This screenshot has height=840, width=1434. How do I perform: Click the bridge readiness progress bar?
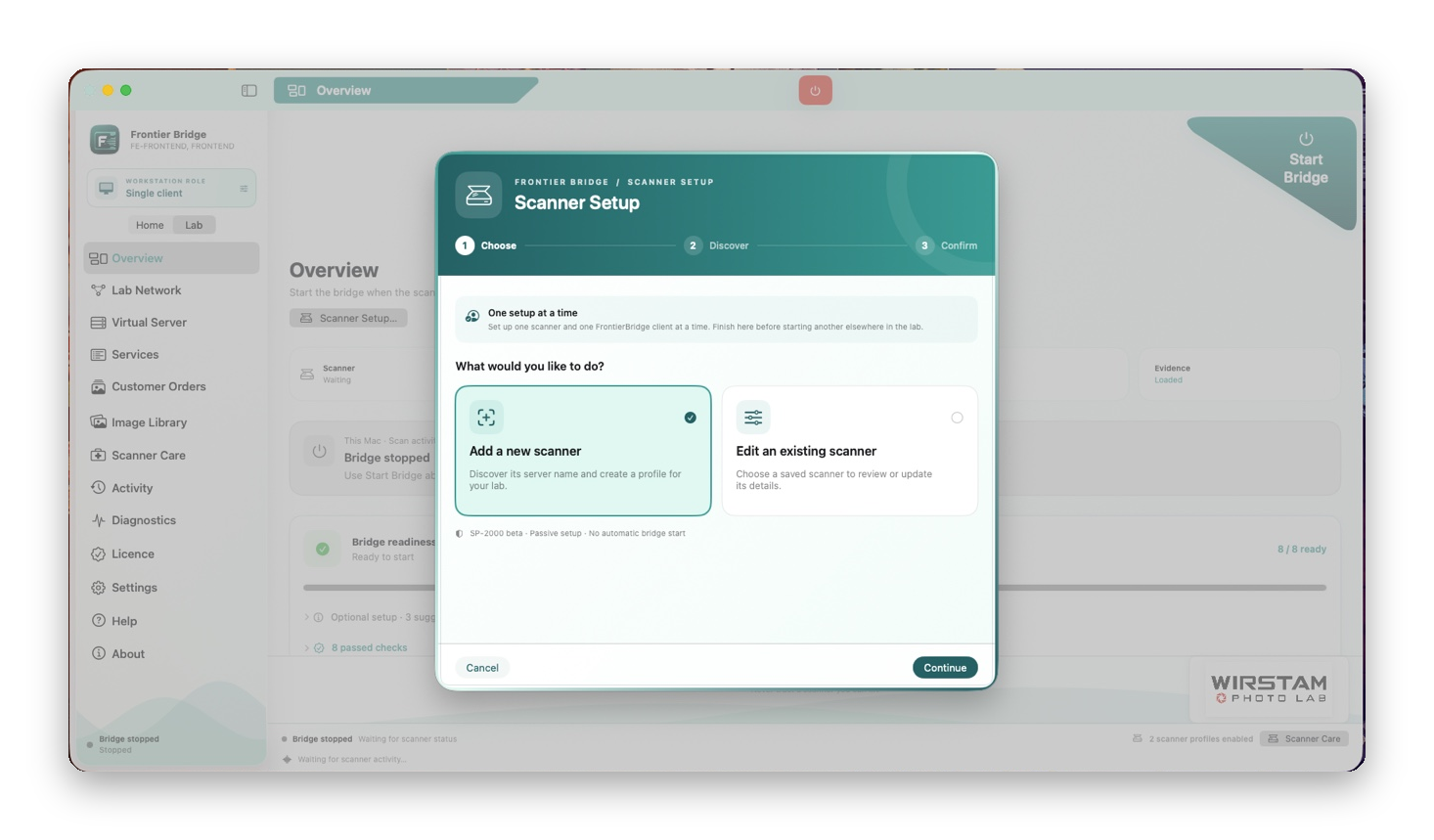[x=815, y=588]
